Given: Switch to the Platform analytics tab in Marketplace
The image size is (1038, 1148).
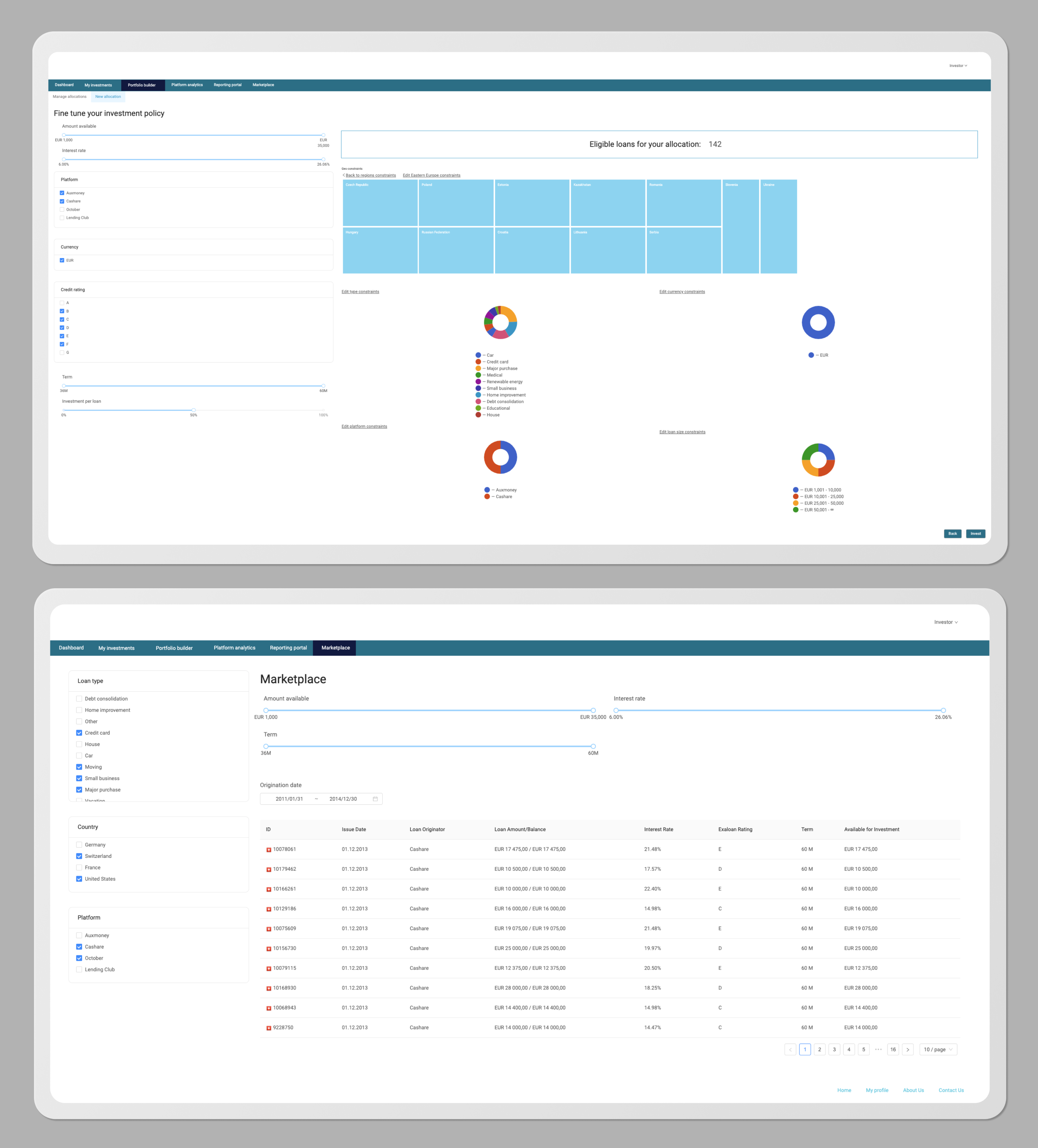Looking at the screenshot, I should (x=234, y=648).
